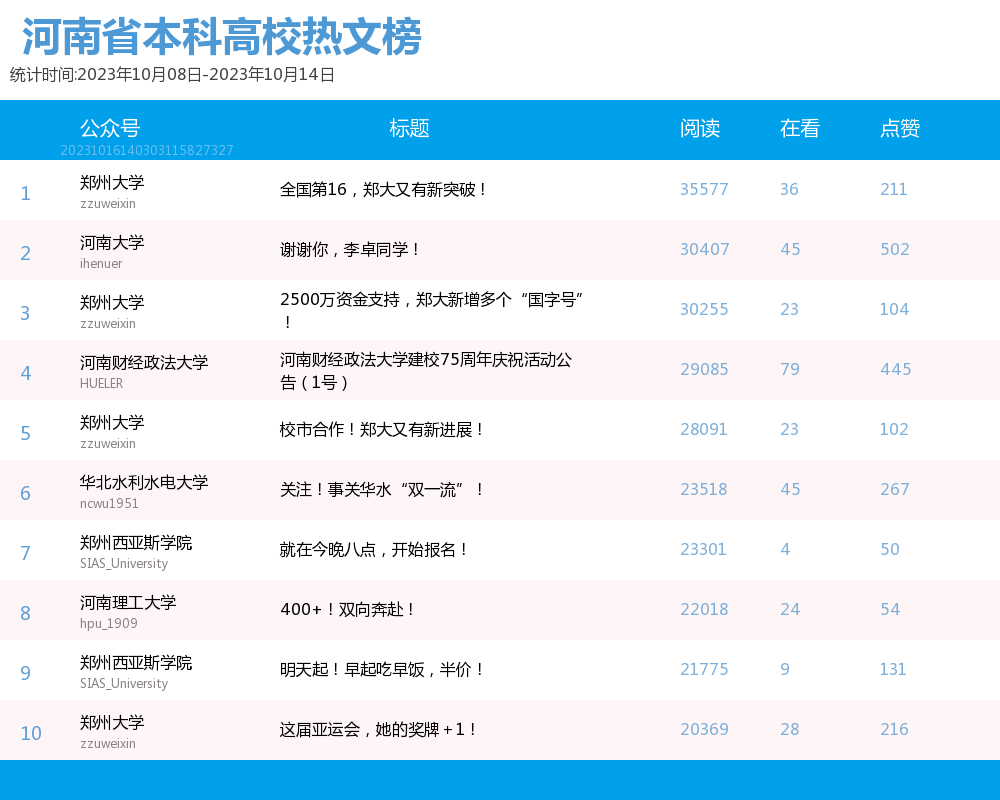
Task: Click the 统计时间 date range line
Action: coord(172,75)
